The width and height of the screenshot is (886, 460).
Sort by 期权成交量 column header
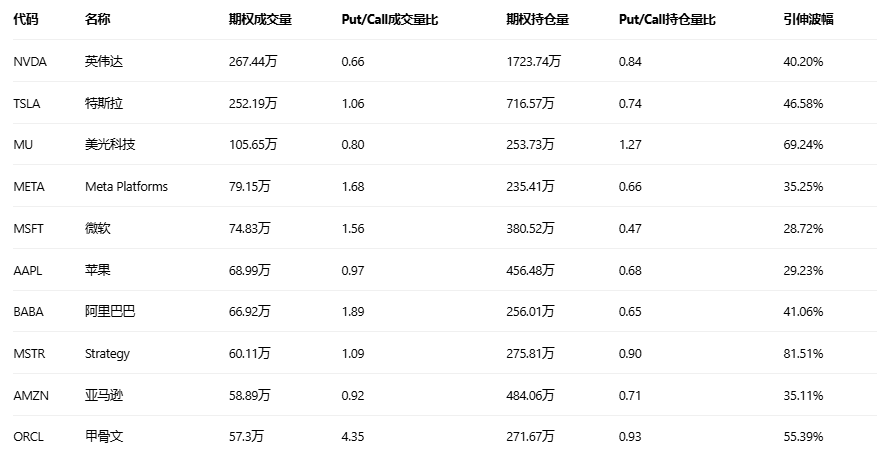coord(260,19)
